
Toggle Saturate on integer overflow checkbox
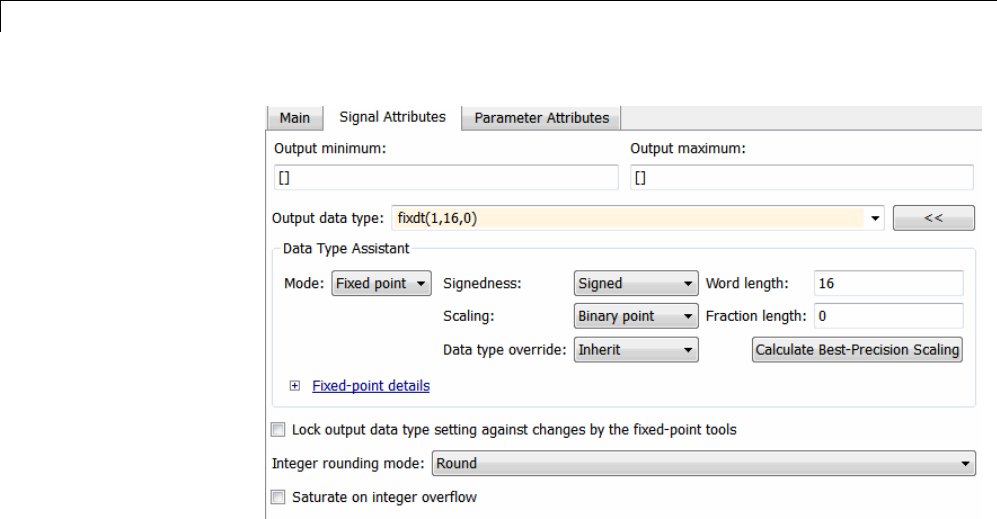(x=278, y=497)
